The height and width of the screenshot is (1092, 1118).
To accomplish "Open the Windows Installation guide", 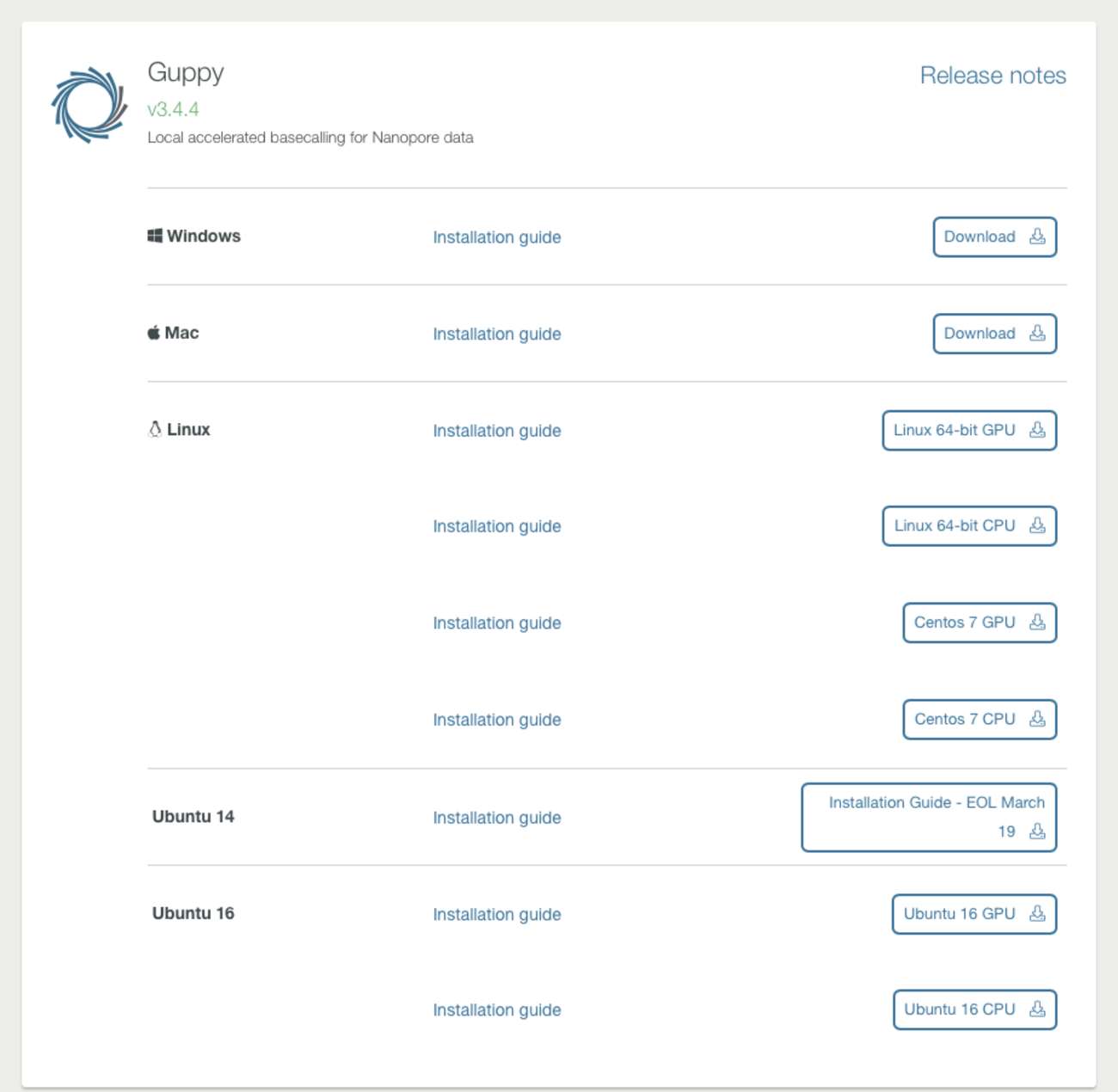I will coord(497,237).
